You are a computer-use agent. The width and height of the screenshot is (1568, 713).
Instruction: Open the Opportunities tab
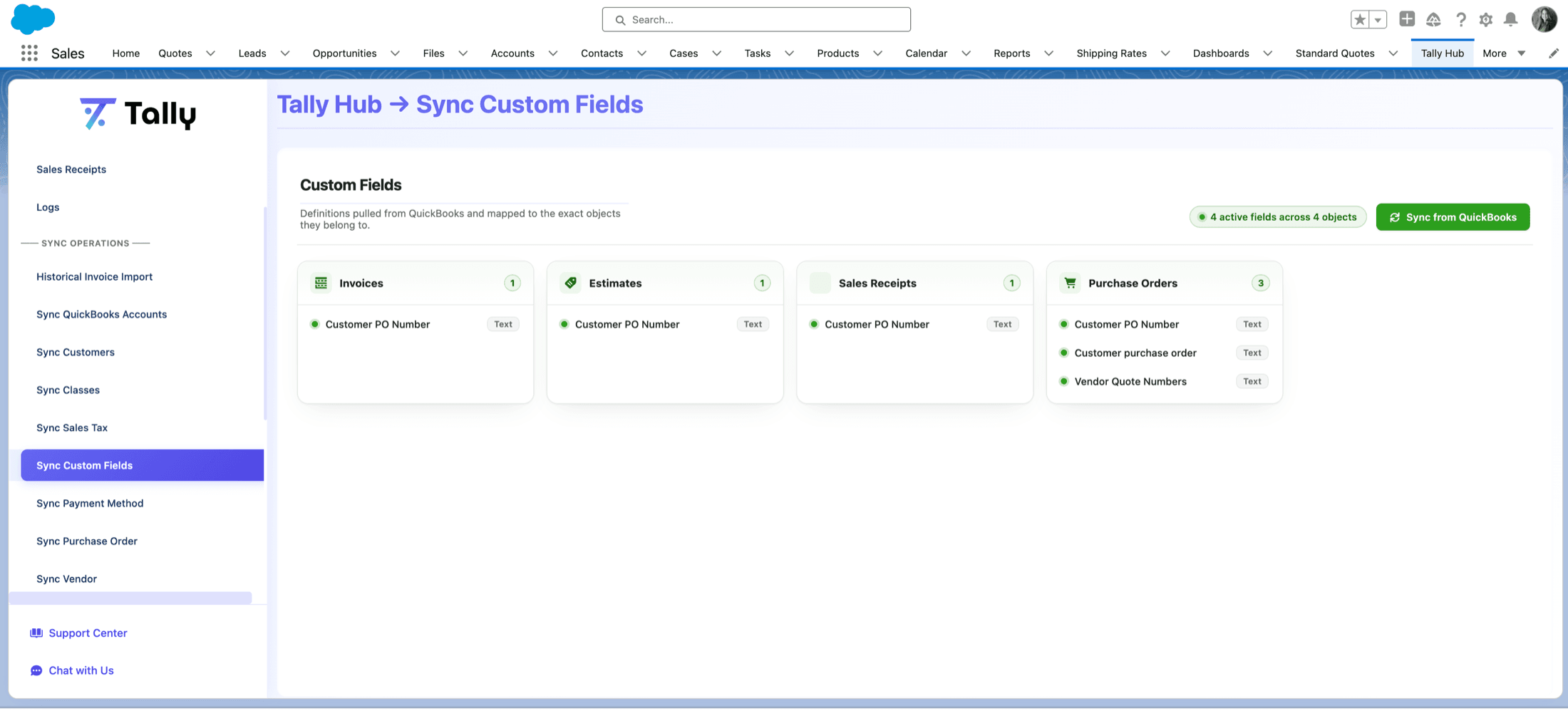[x=344, y=53]
